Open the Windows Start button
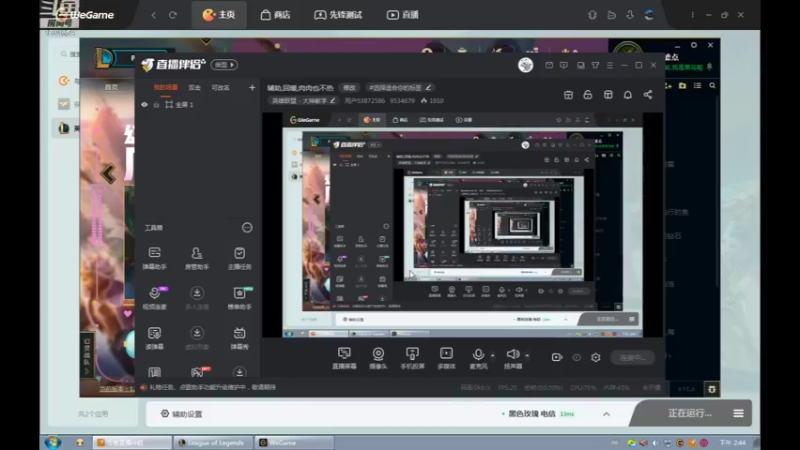 click(53, 442)
